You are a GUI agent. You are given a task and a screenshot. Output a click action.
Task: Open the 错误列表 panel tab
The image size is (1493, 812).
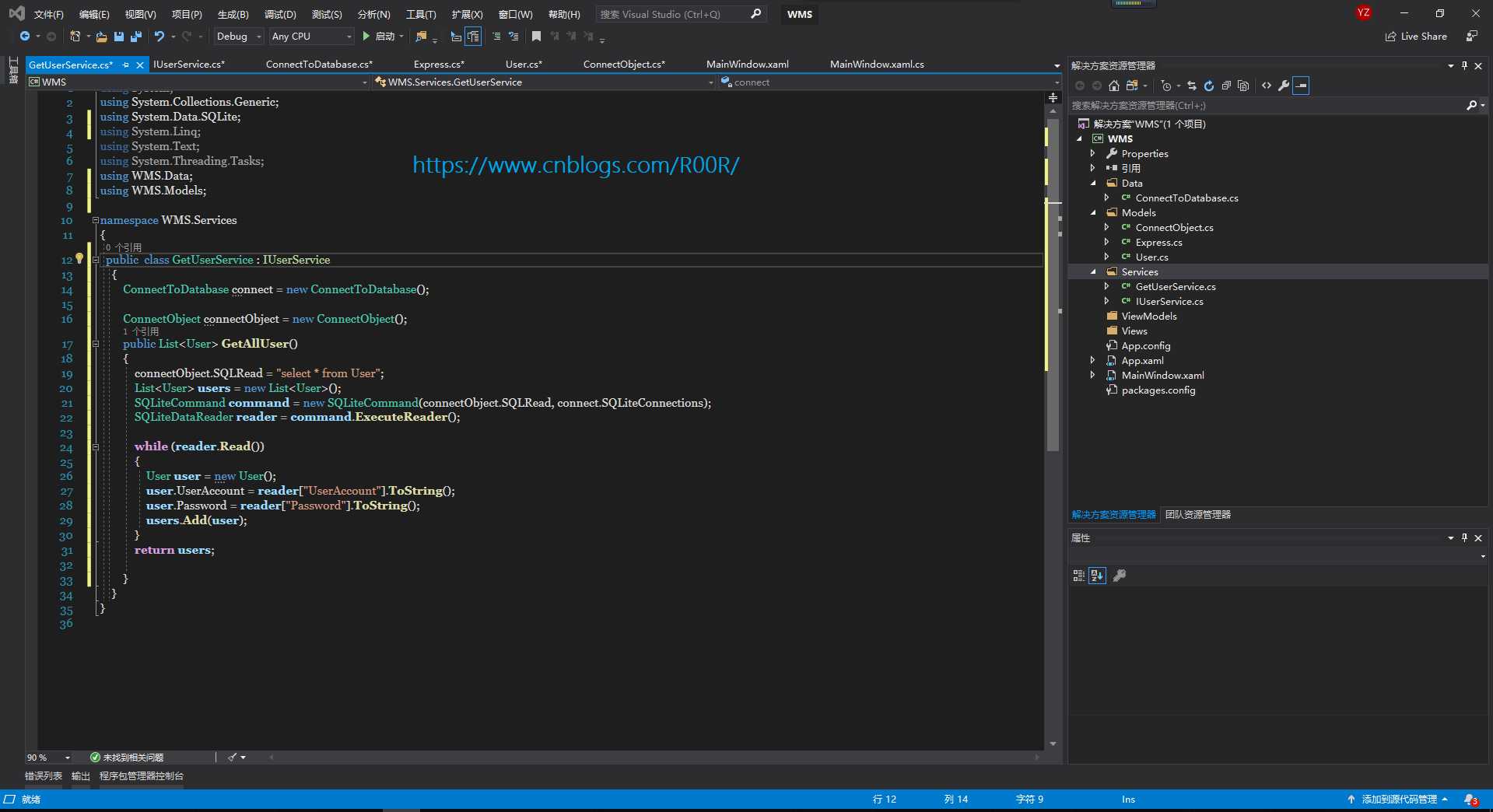[44, 776]
